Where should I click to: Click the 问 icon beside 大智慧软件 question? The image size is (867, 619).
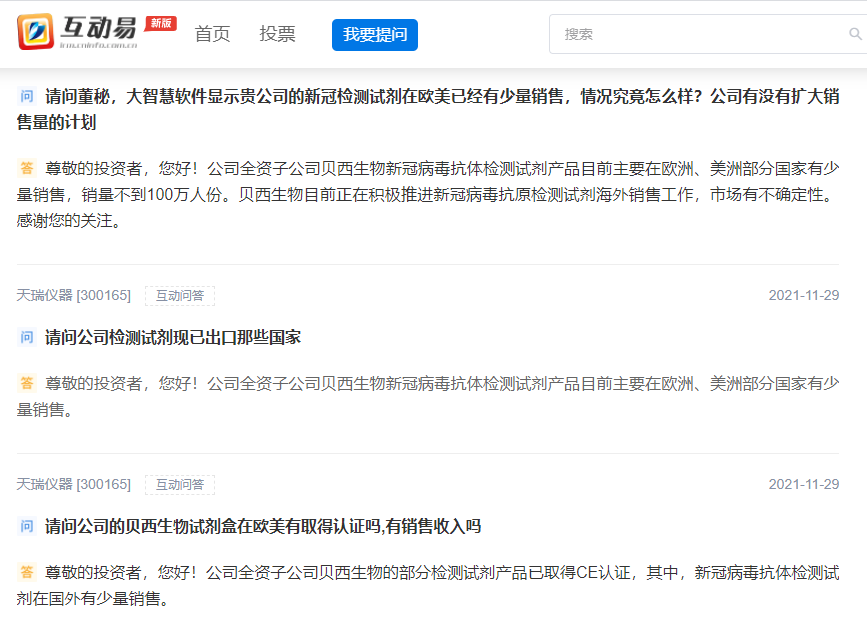coord(27,96)
